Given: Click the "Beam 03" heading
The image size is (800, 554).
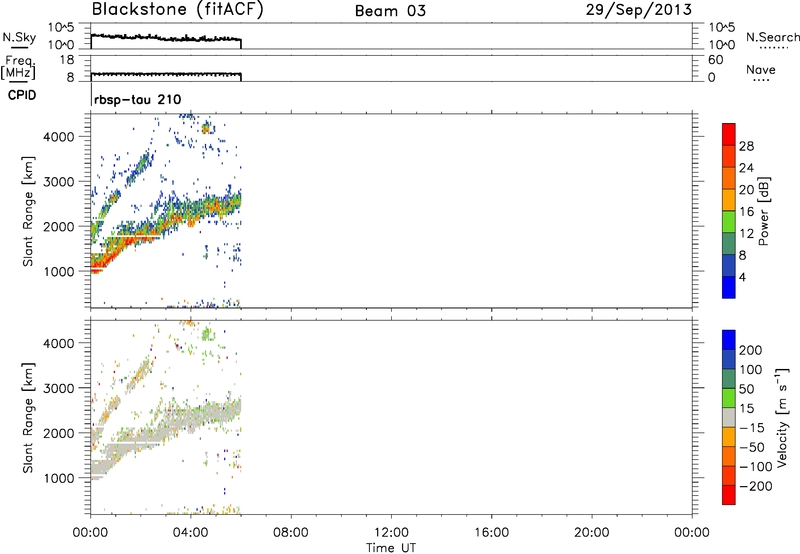Looking at the screenshot, I should pos(390,11).
